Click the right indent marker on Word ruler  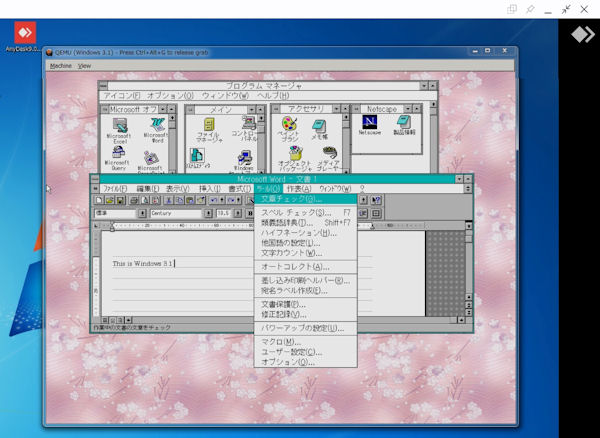[372, 226]
